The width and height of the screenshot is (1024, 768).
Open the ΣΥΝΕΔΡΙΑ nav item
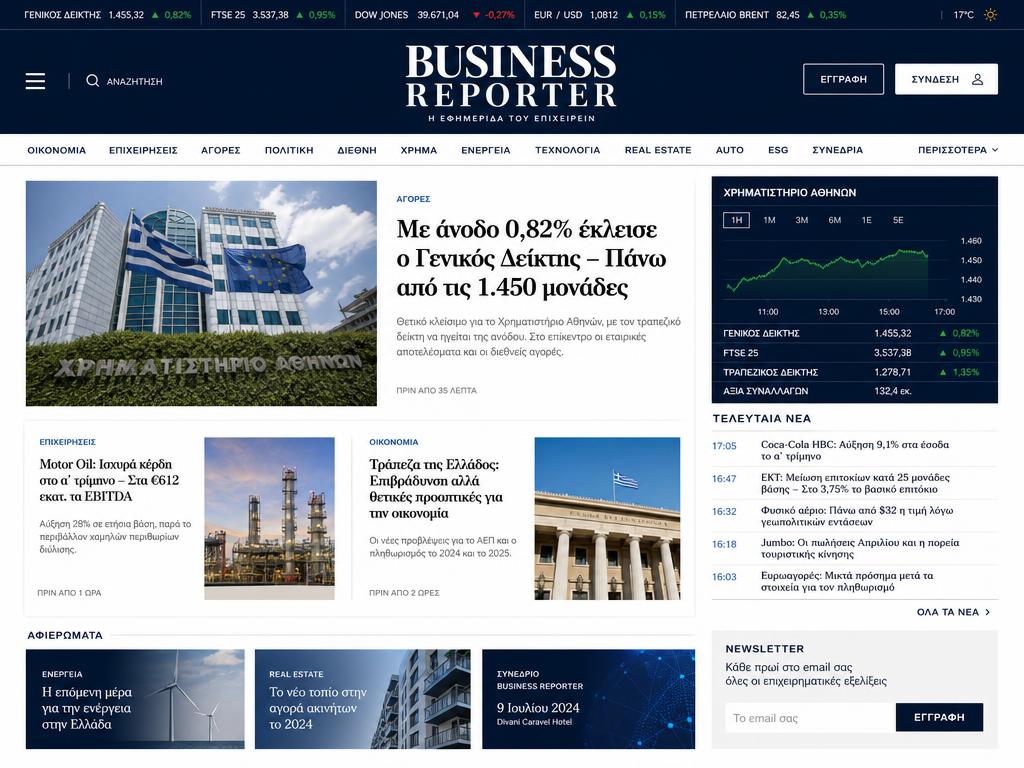click(x=837, y=150)
